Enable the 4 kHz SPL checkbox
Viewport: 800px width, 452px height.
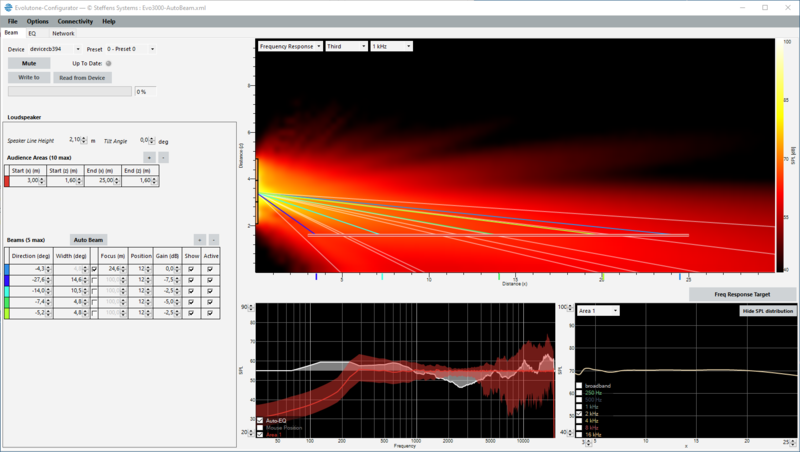click(x=579, y=421)
